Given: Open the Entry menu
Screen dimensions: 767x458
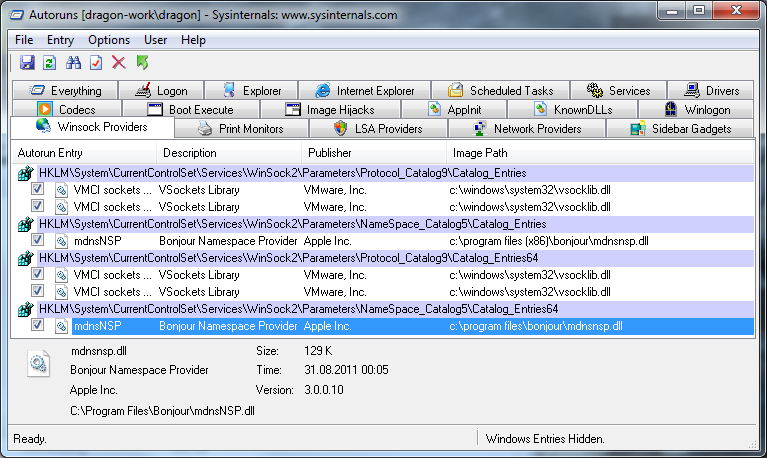Looking at the screenshot, I should coord(60,40).
